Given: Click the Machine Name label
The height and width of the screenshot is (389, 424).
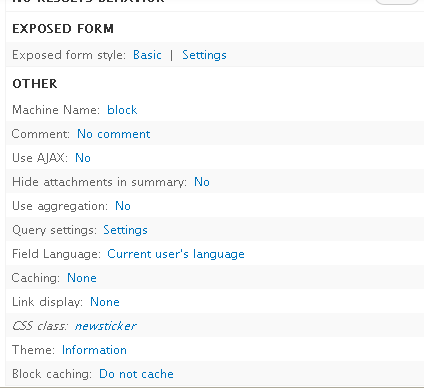Looking at the screenshot, I should coord(56,110).
